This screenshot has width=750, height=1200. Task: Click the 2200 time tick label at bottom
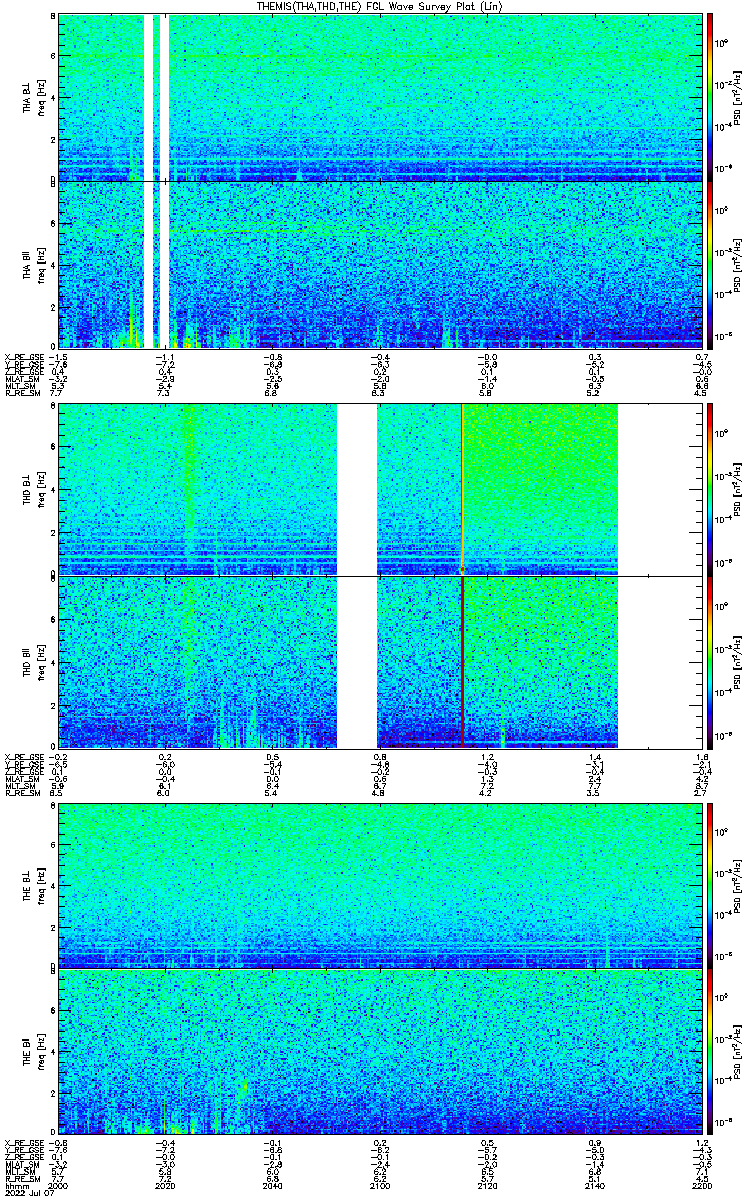click(x=701, y=1184)
